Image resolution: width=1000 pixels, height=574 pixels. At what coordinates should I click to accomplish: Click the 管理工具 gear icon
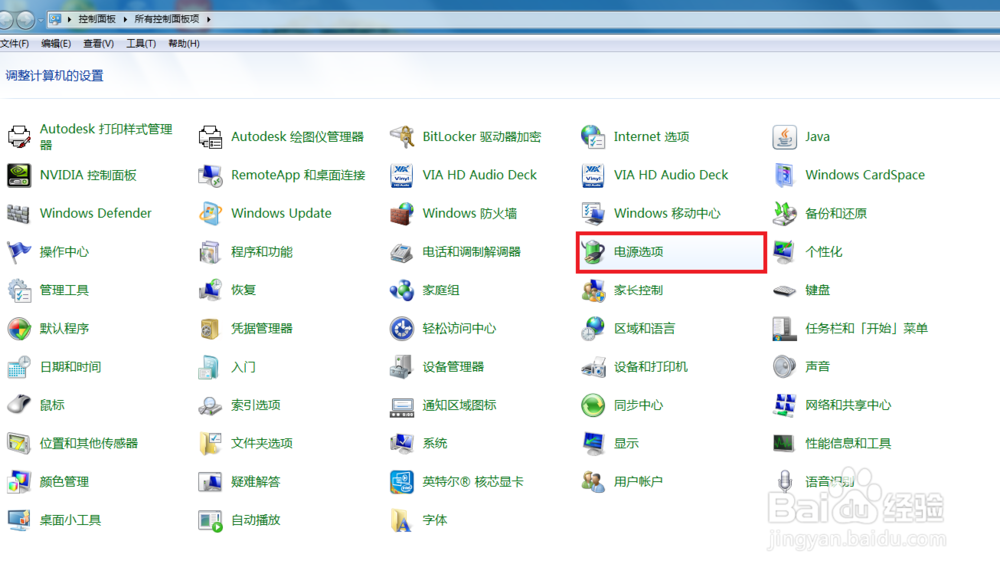point(19,290)
